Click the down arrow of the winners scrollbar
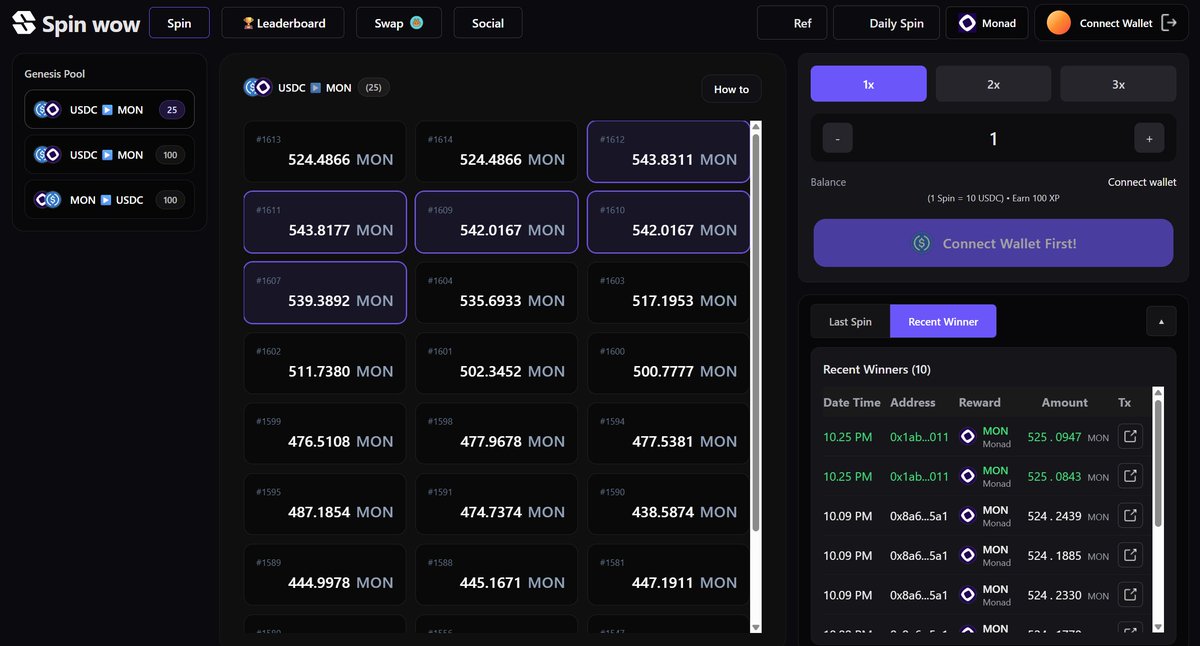The image size is (1200, 646). point(1158,627)
